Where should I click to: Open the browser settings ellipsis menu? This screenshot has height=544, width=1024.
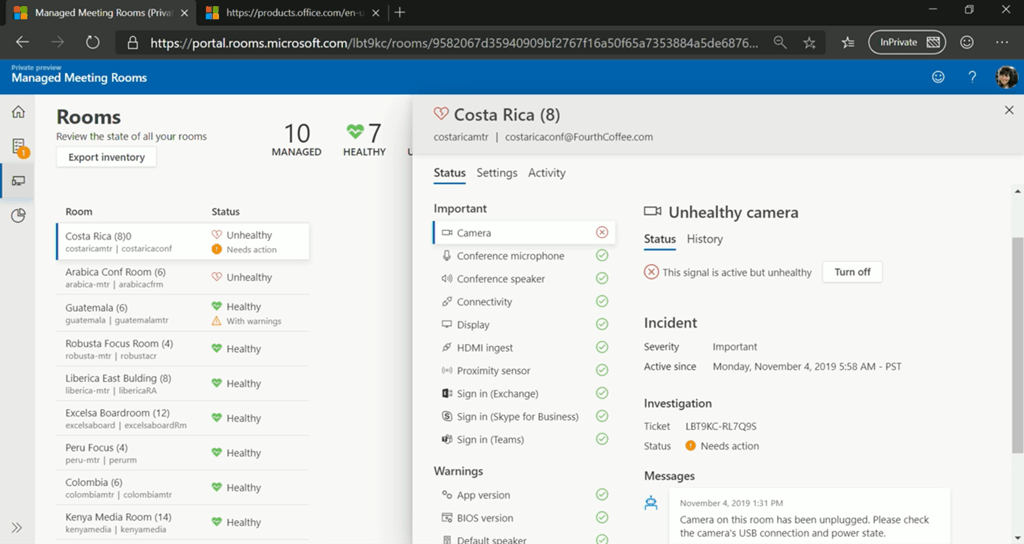tap(1002, 43)
